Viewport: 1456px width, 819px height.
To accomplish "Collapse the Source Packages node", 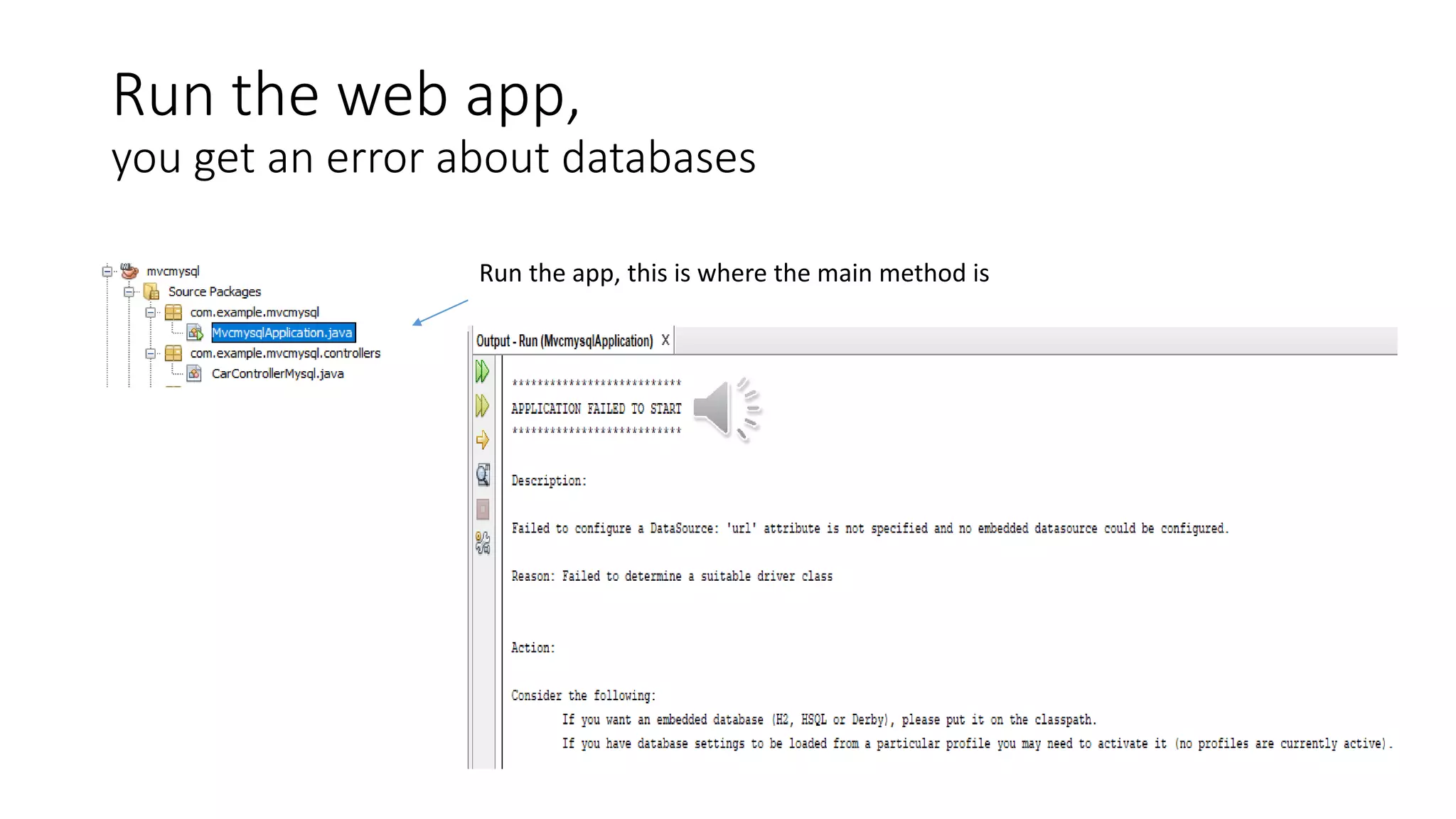I will 129,291.
